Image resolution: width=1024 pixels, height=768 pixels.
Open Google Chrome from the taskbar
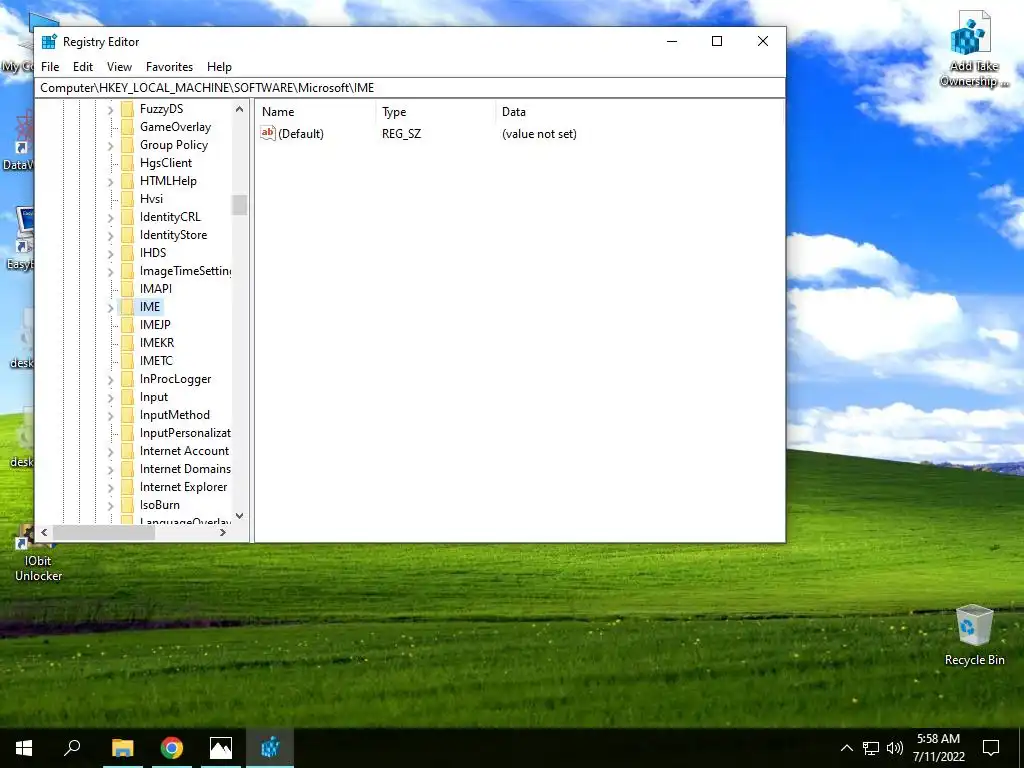[x=172, y=748]
